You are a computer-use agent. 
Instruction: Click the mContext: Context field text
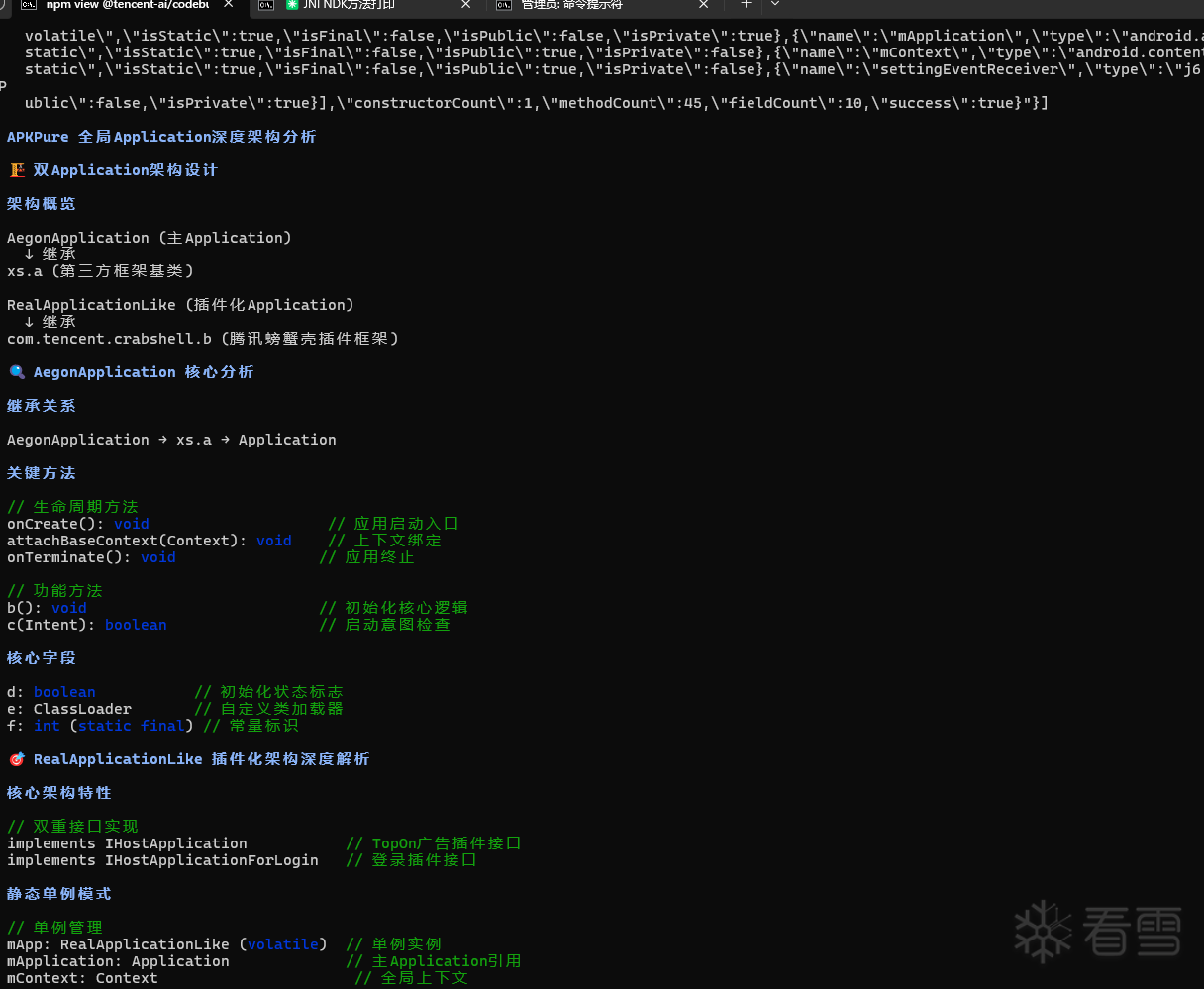(x=82, y=978)
